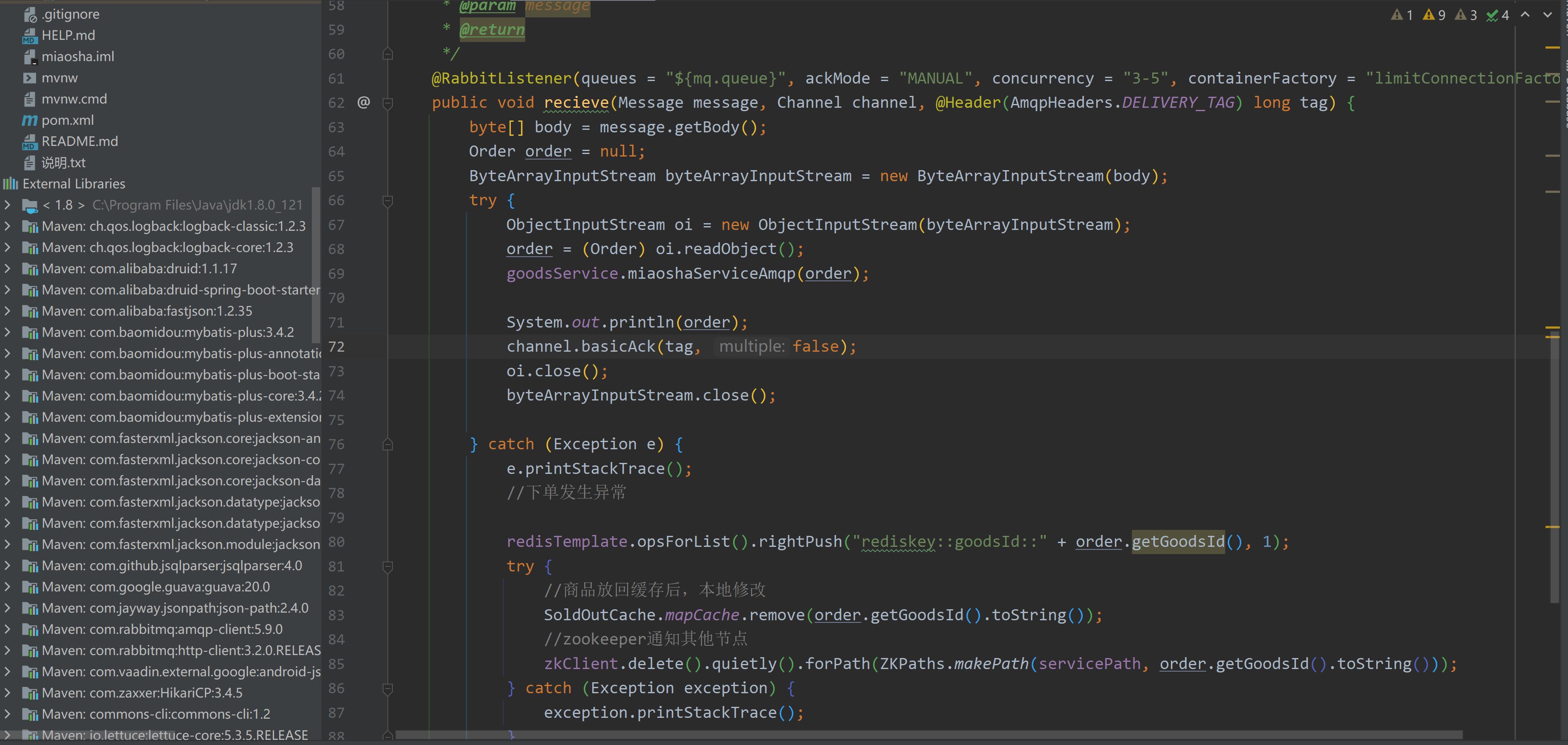Click the grey warning indicator showing 1
Screen dimensions: 1568x745
pos(1403,14)
